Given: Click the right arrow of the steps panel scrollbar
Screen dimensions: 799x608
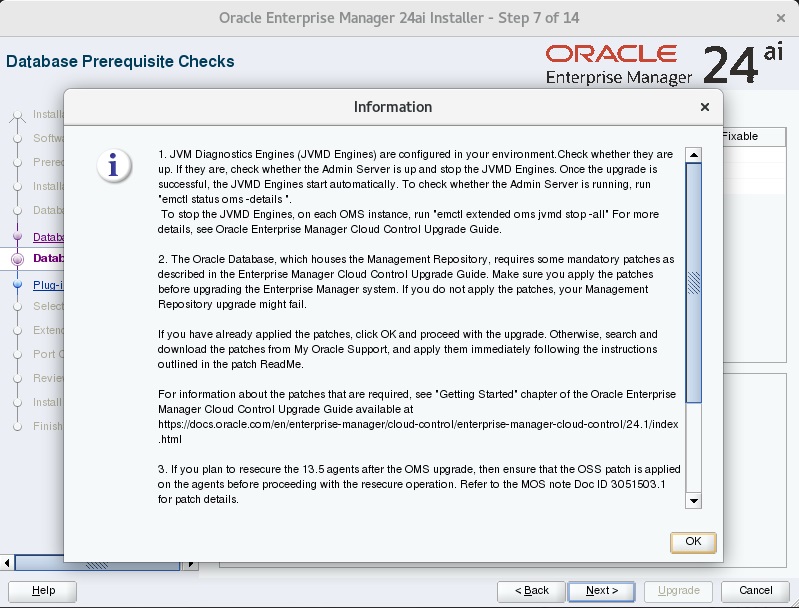Looking at the screenshot, I should tap(191, 564).
